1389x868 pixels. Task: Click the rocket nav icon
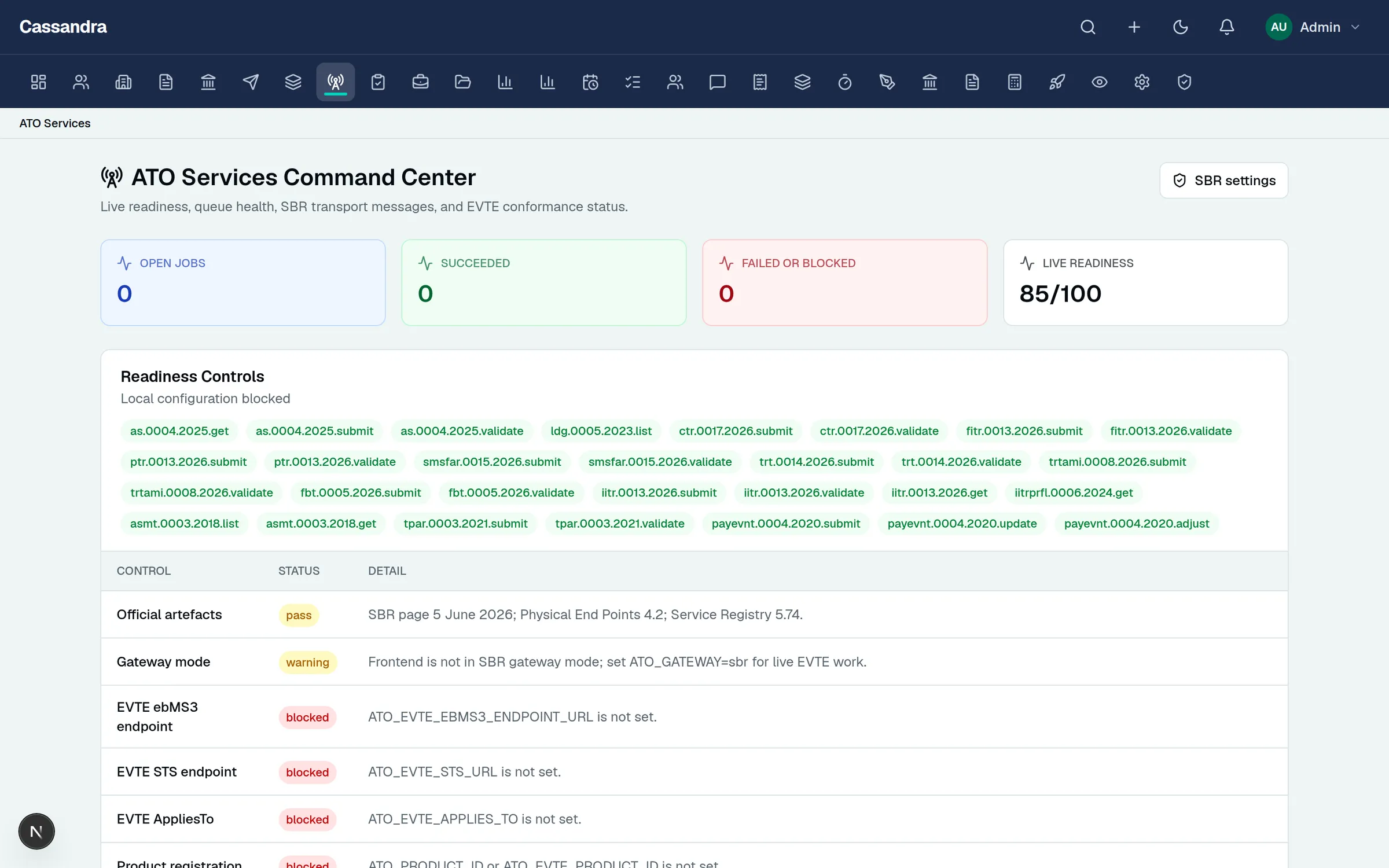coord(1057,82)
